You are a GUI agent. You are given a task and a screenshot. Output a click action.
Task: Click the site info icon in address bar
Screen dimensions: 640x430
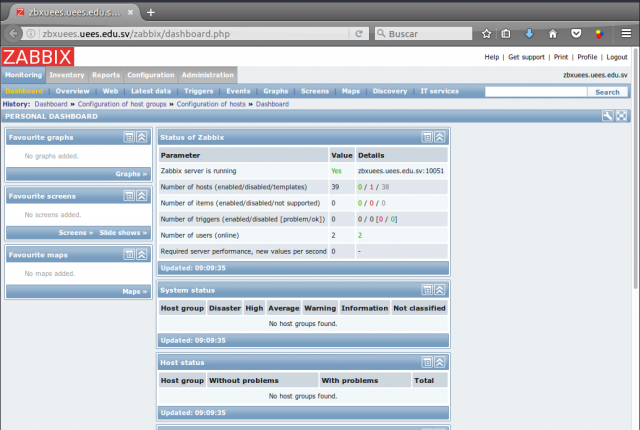coord(31,33)
